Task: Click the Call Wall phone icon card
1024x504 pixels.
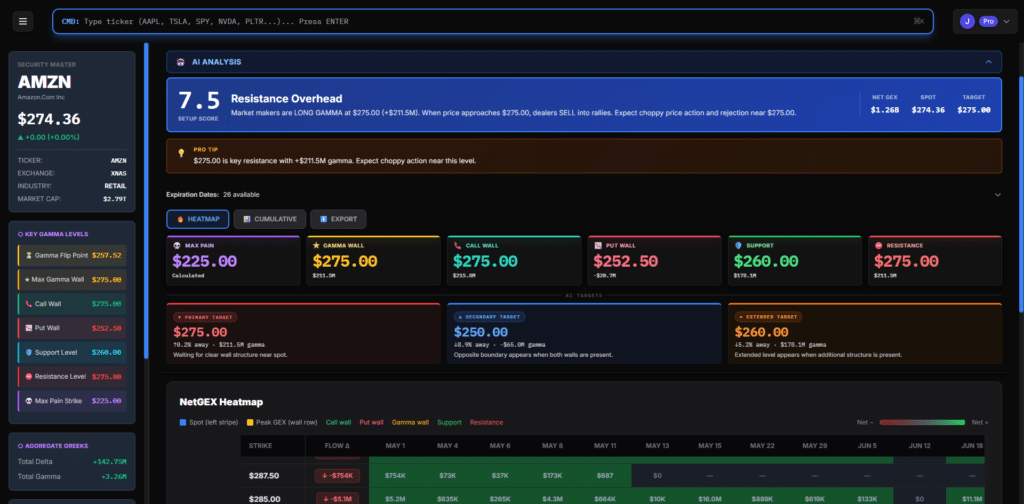Action: (x=458, y=245)
